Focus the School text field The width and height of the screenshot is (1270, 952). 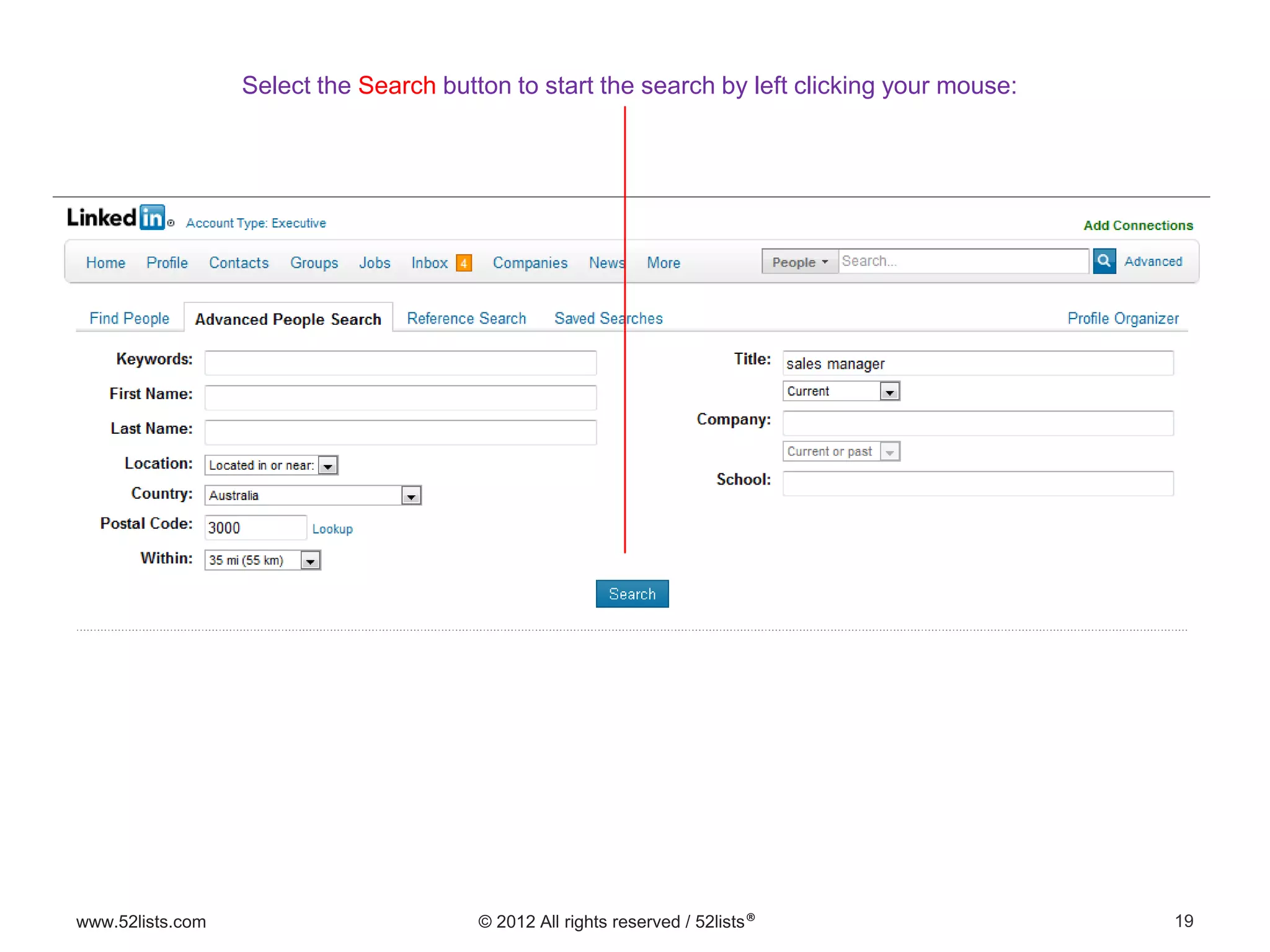(977, 483)
